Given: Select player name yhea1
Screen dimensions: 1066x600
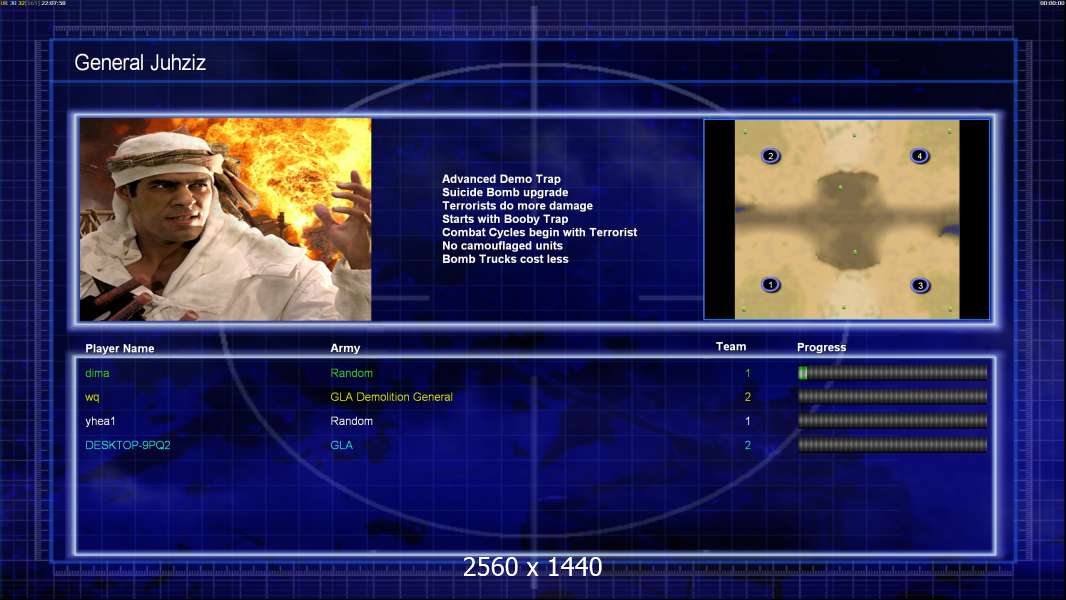Looking at the screenshot, I should tap(100, 421).
